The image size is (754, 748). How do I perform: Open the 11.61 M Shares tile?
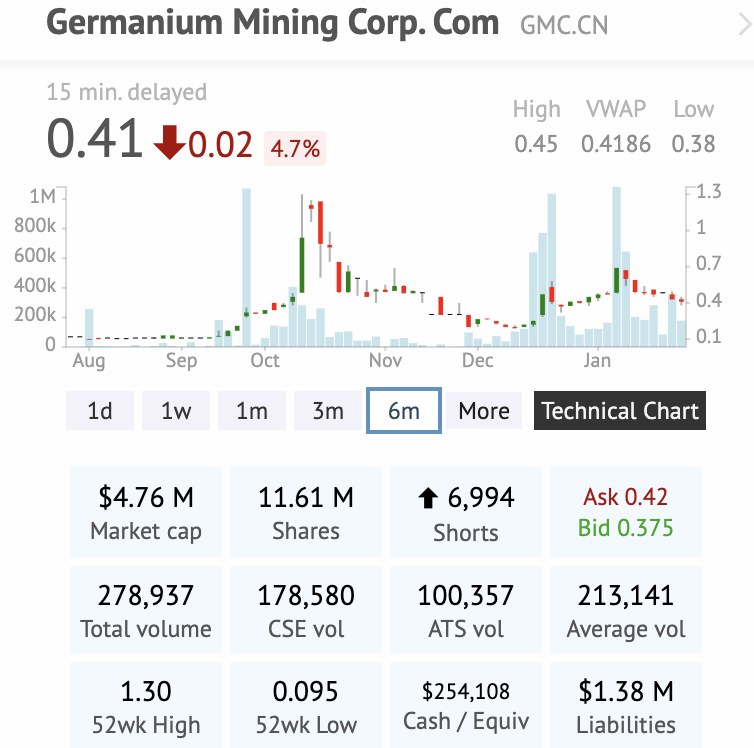tap(306, 512)
